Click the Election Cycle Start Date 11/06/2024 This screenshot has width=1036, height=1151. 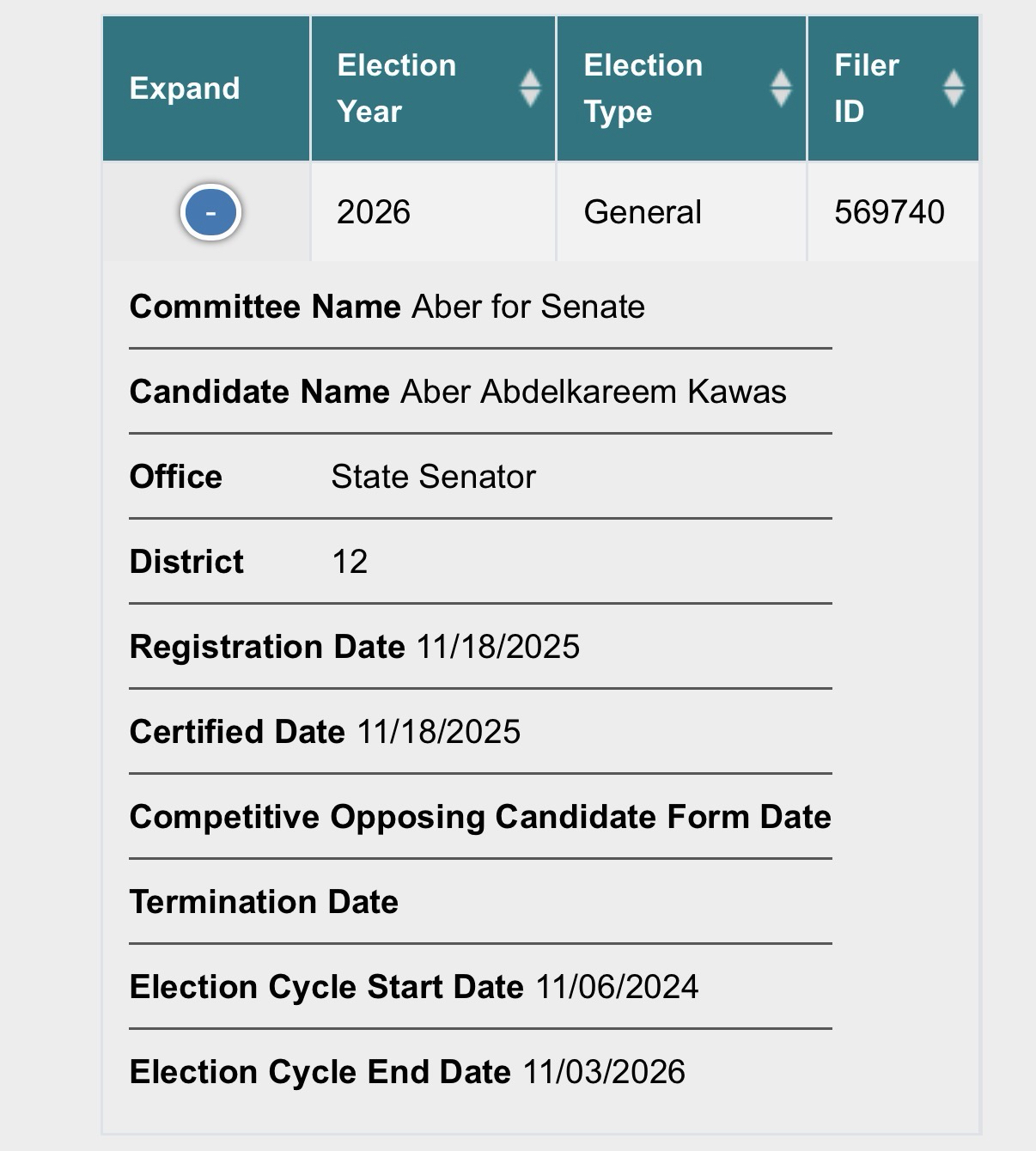click(617, 987)
